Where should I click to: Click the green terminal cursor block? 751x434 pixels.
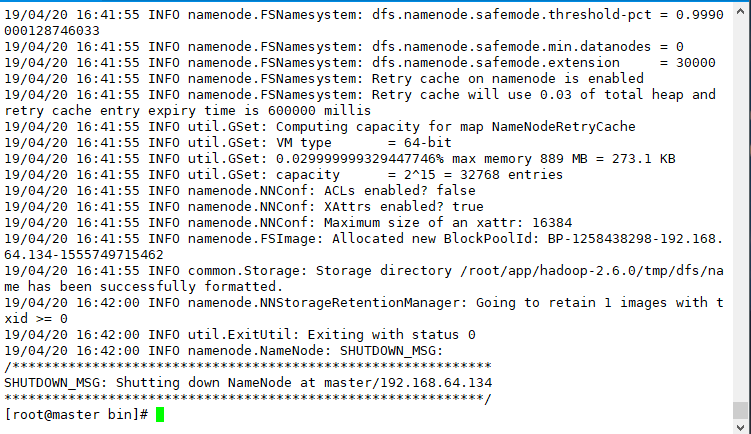tap(160, 414)
